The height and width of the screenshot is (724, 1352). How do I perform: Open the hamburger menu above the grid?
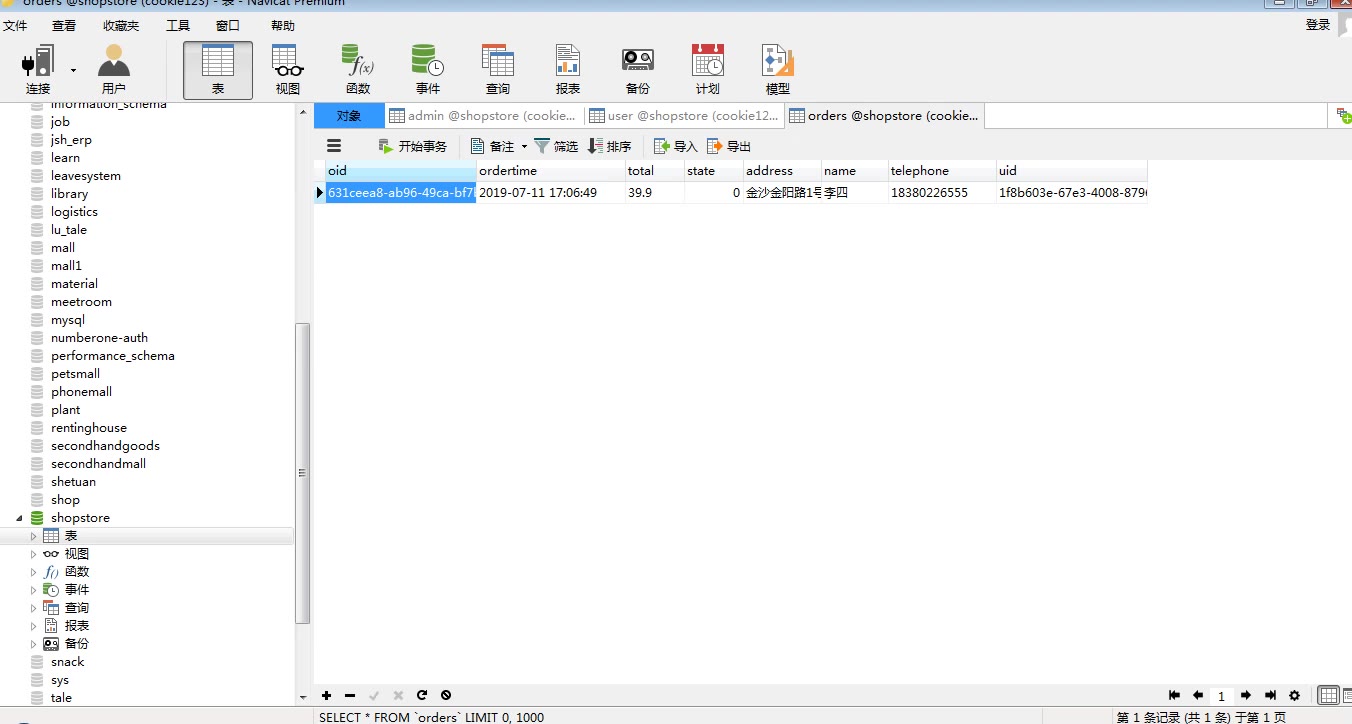(335, 146)
